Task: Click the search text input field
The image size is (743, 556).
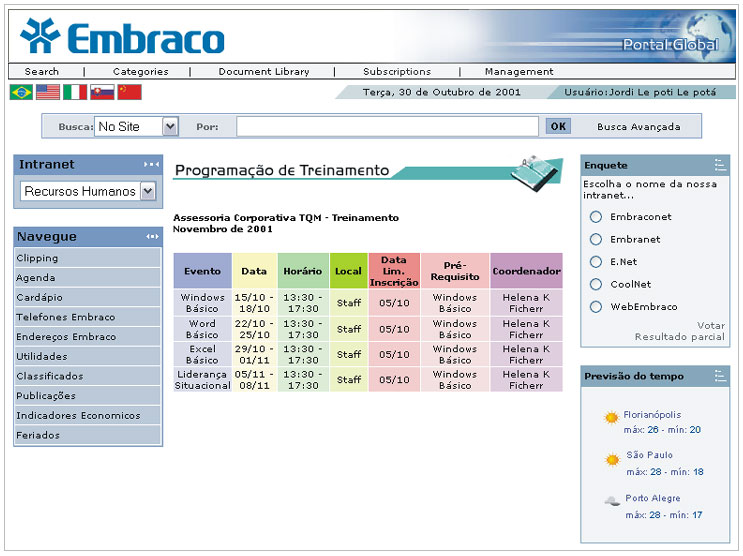Action: click(387, 127)
